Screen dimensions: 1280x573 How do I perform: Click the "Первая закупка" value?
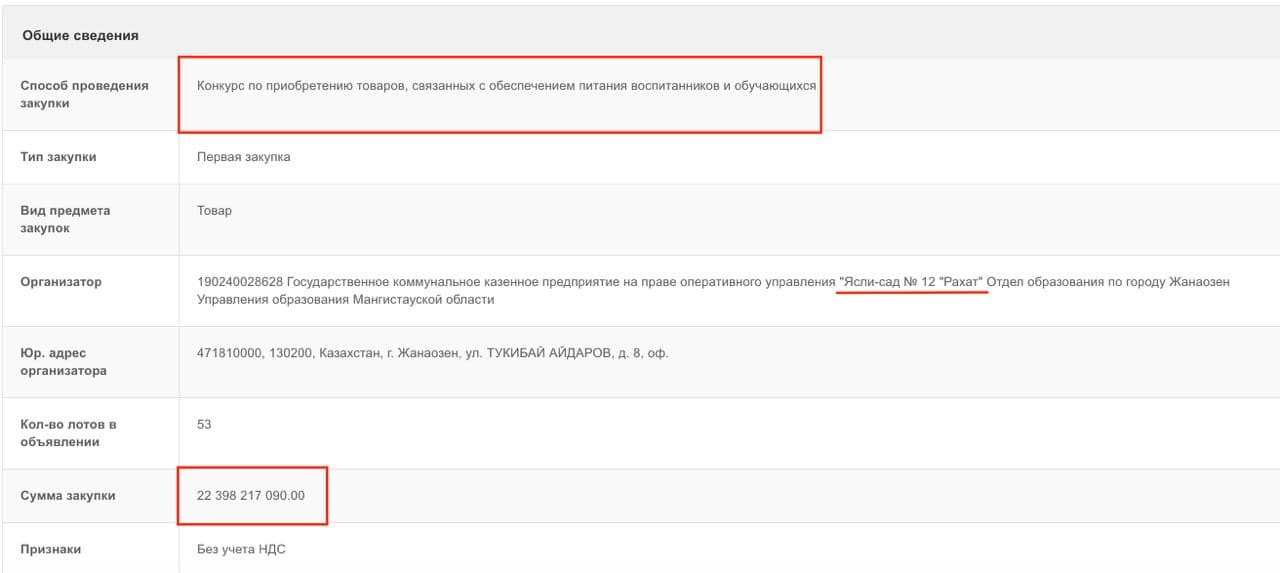[x=244, y=157]
